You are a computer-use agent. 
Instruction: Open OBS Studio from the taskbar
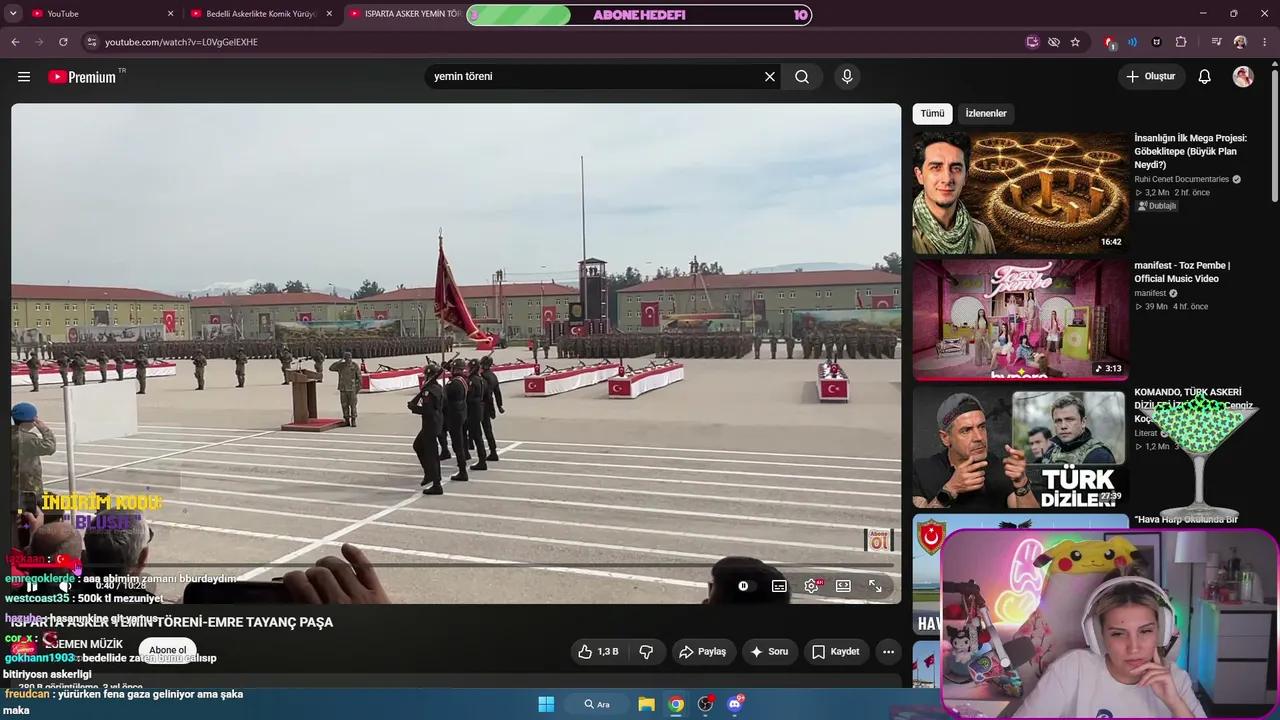tap(706, 704)
